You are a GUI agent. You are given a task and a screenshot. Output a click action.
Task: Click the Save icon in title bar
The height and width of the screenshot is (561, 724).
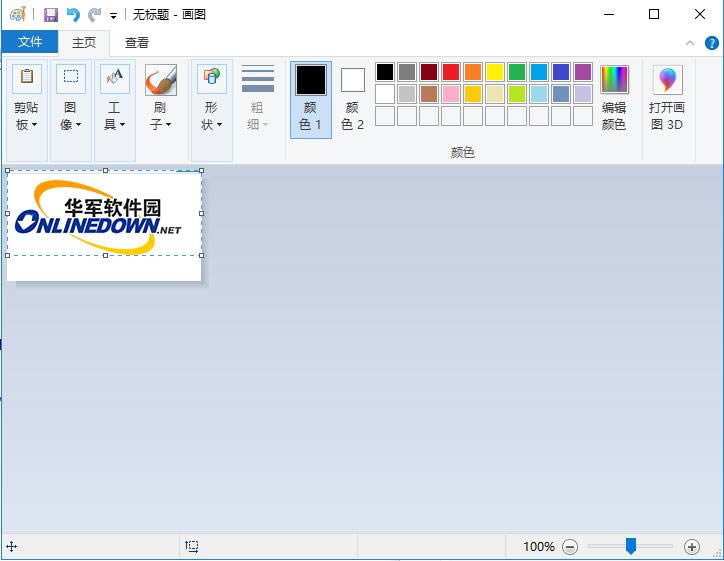[51, 15]
